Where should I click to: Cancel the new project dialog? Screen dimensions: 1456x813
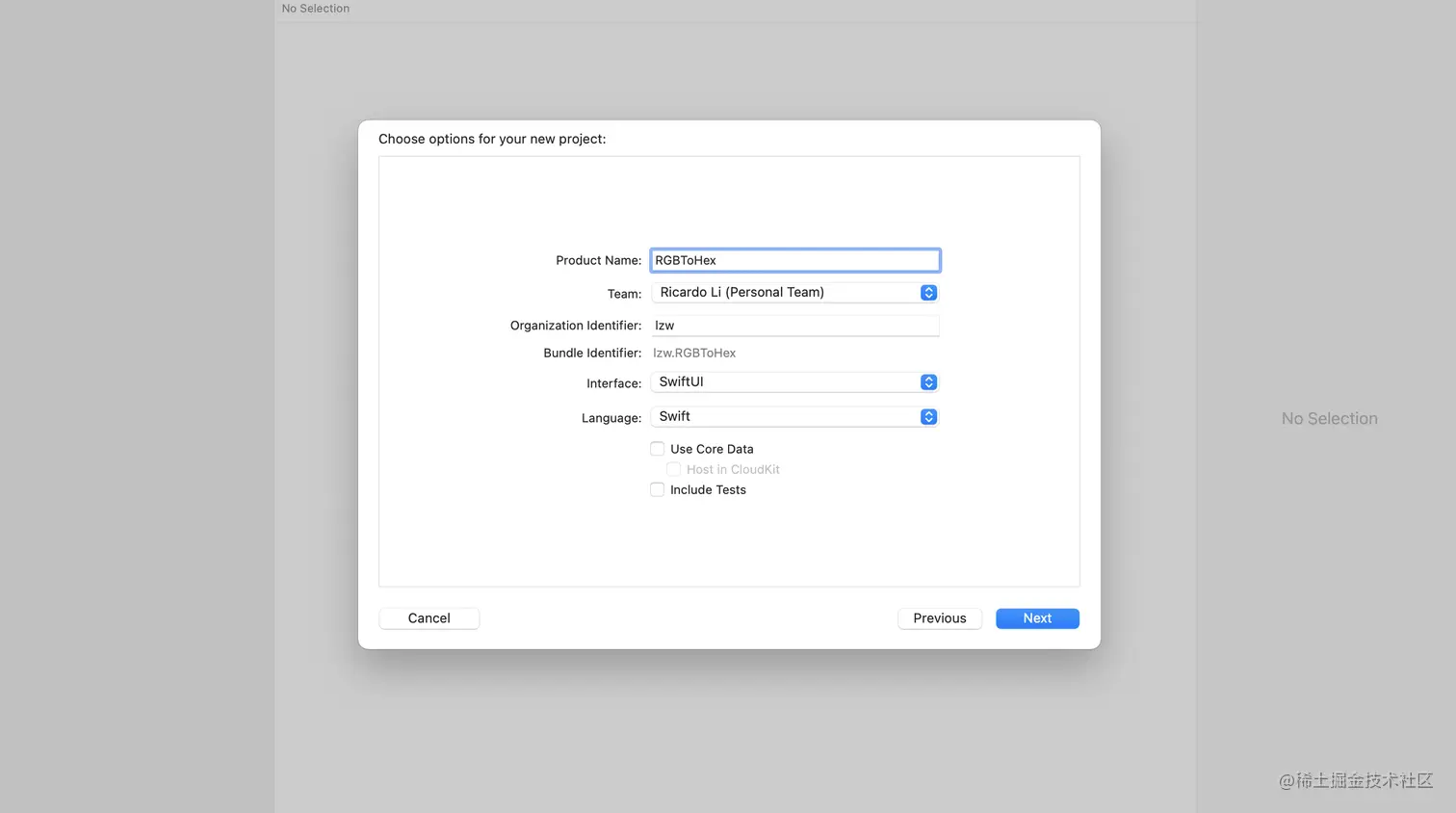coord(429,618)
